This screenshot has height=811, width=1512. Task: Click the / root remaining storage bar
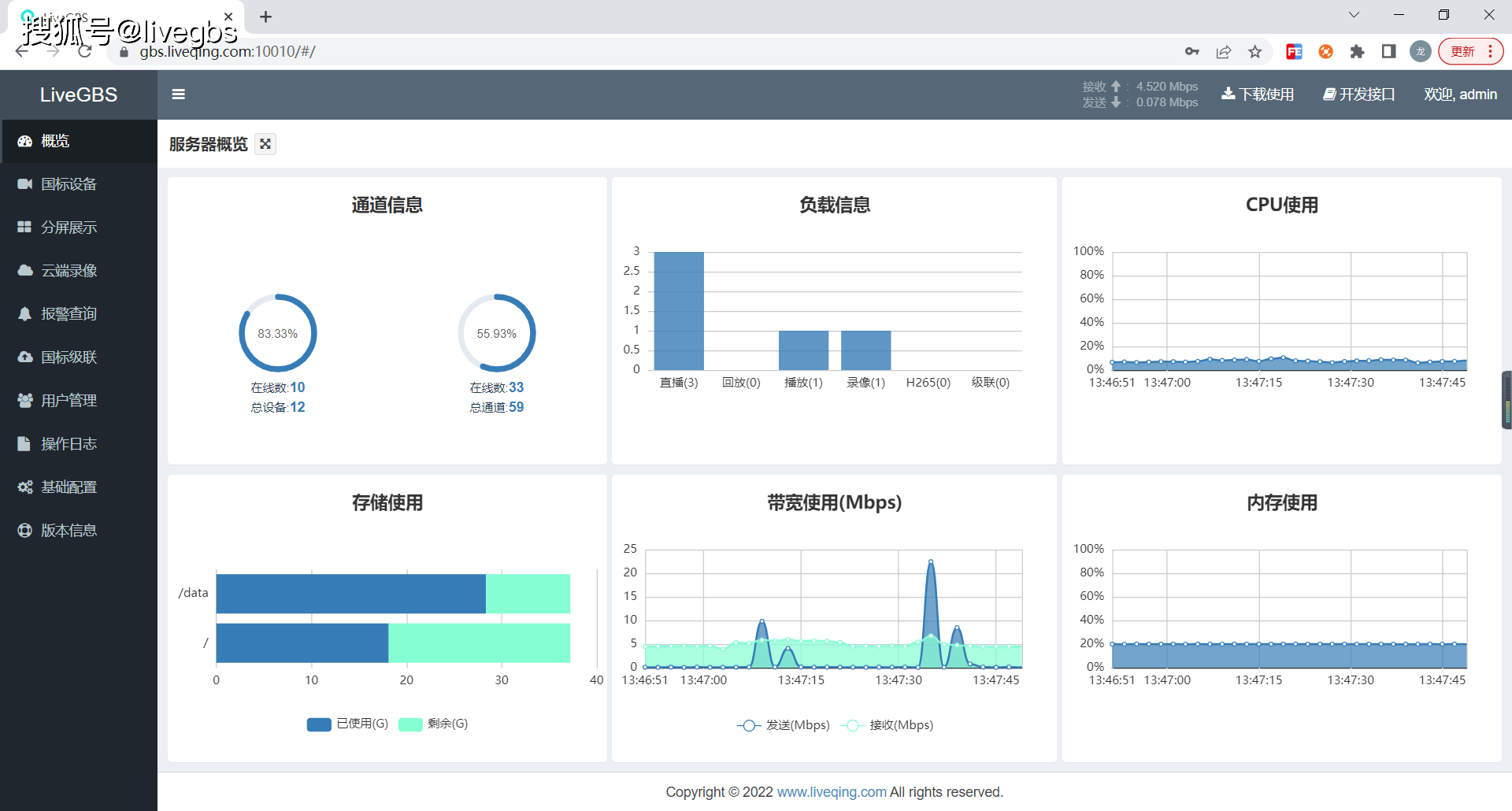coord(479,643)
